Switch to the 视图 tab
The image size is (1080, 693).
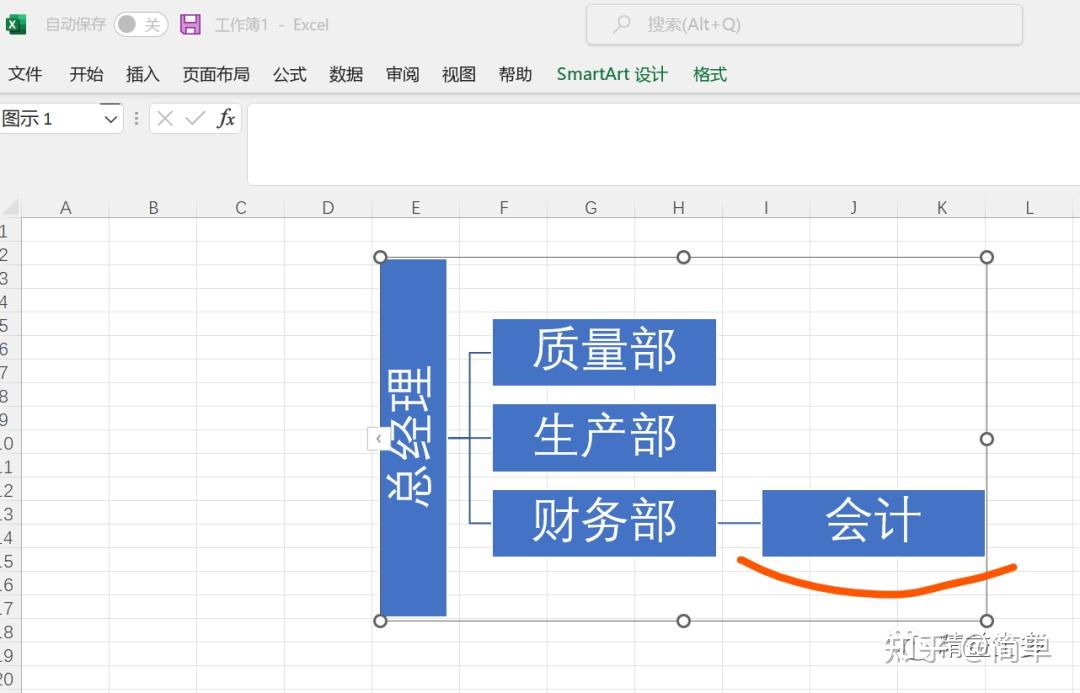pos(458,73)
